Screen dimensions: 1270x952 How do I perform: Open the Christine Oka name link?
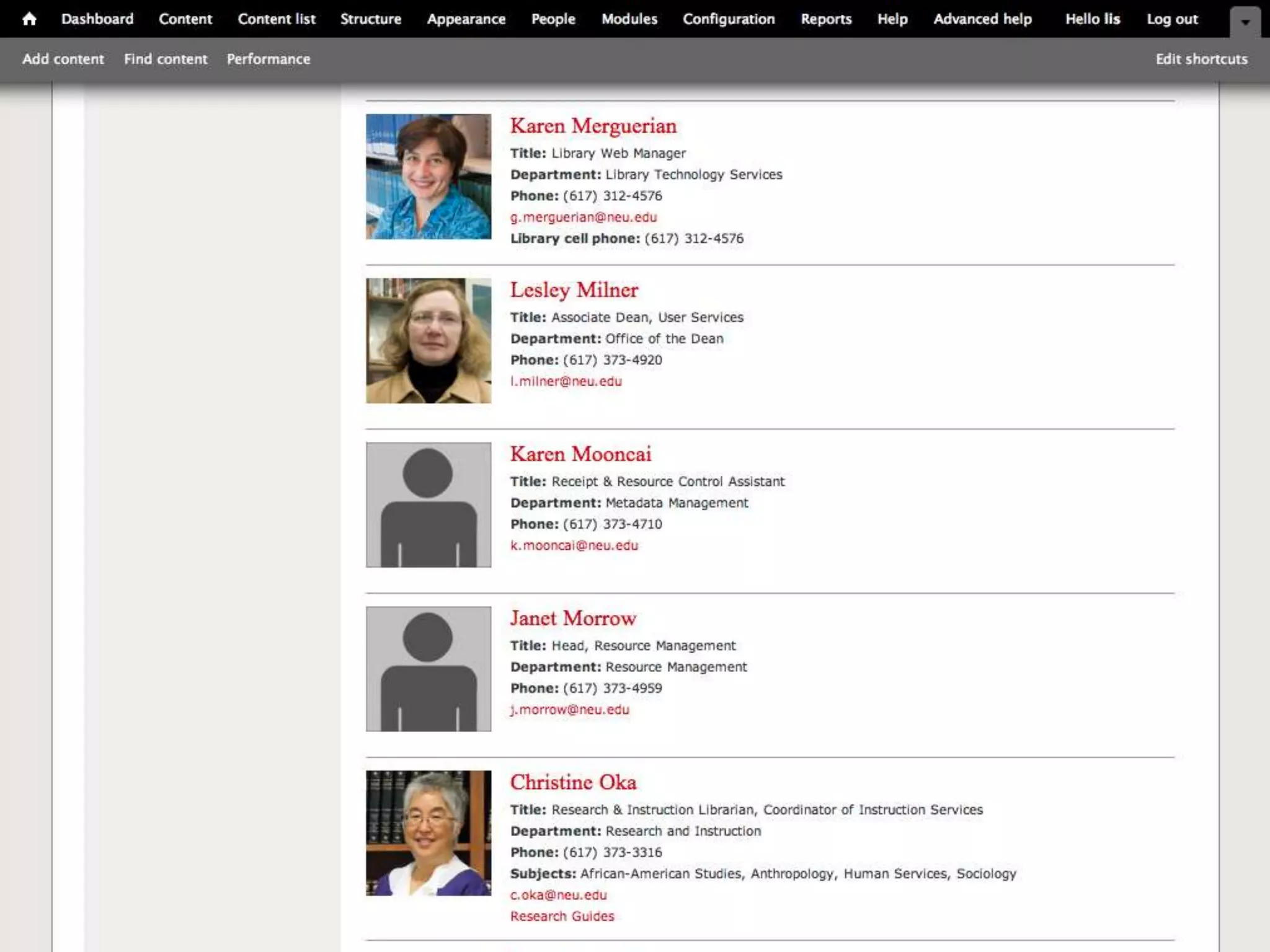pos(573,782)
